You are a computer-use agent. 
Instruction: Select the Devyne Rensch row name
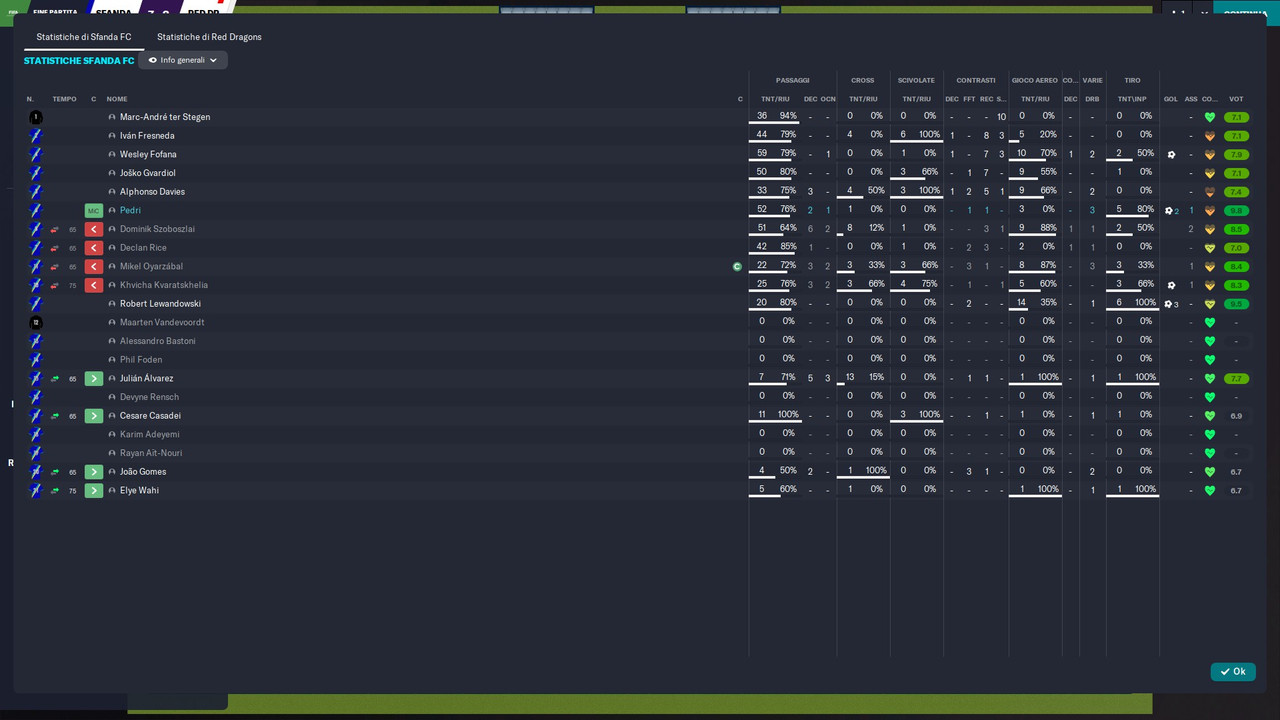click(149, 397)
